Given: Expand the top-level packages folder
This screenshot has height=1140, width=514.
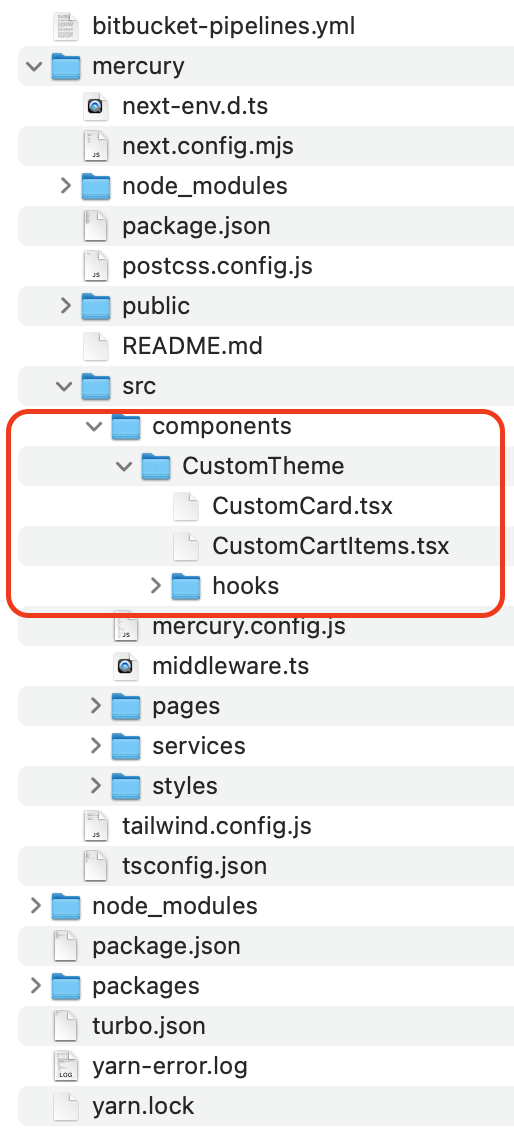Looking at the screenshot, I should pyautogui.click(x=35, y=985).
